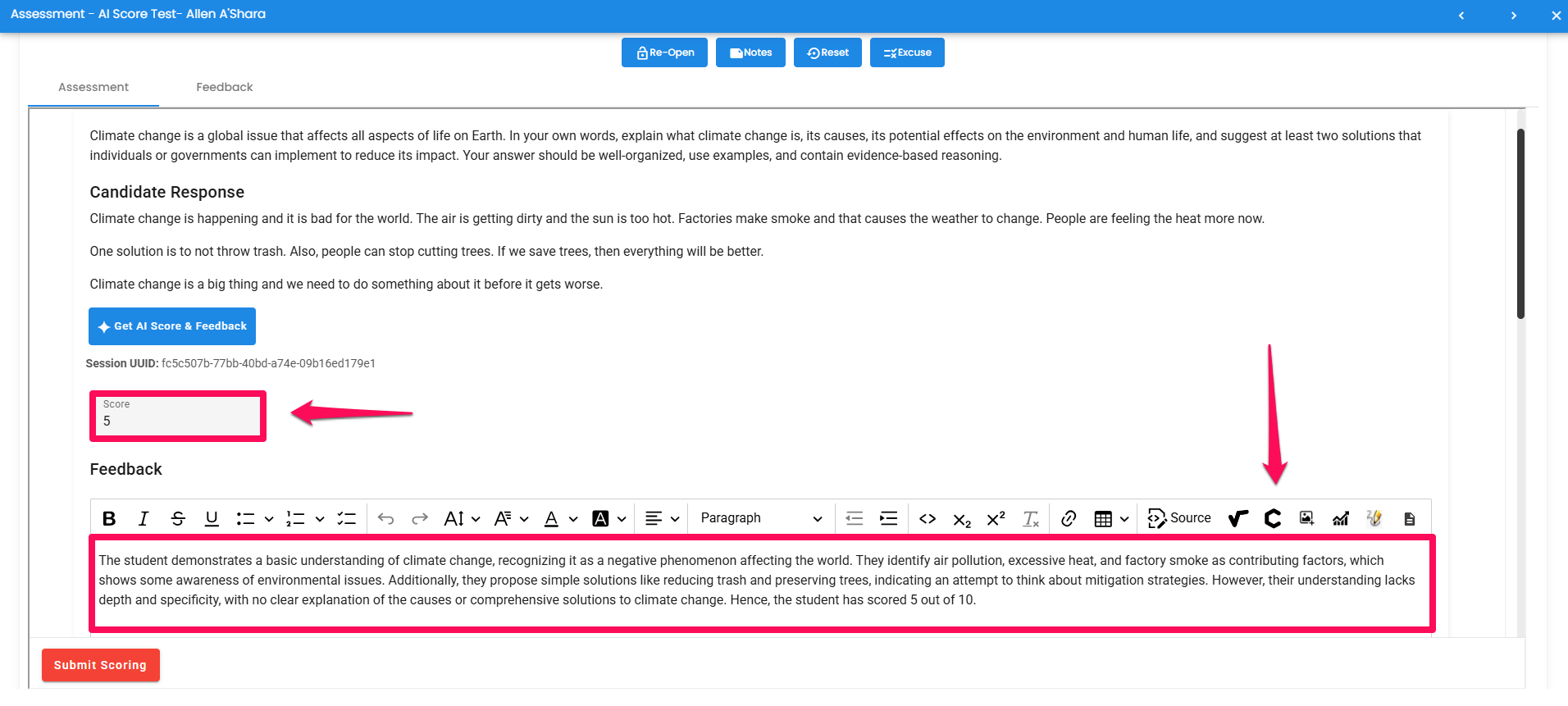Click the Session UUID value text
This screenshot has height=706, width=1568.
[x=268, y=363]
